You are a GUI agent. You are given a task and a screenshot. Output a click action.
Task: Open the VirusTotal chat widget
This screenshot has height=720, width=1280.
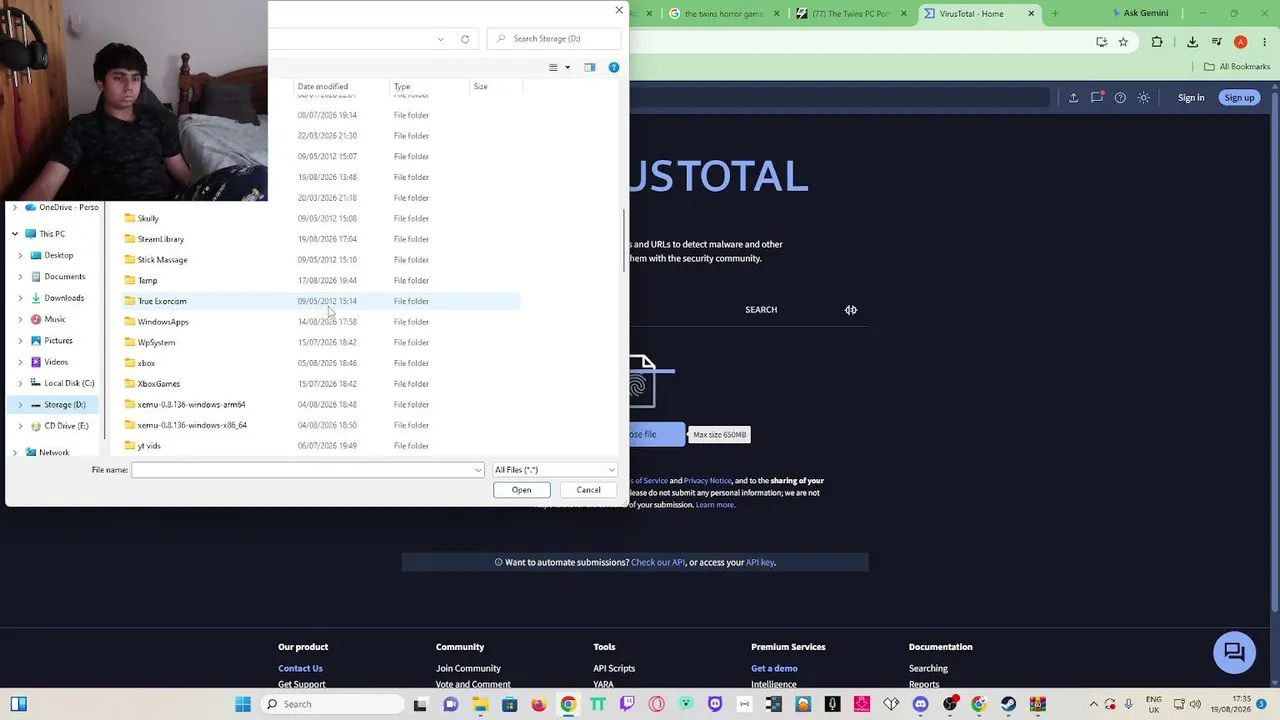[x=1235, y=652]
